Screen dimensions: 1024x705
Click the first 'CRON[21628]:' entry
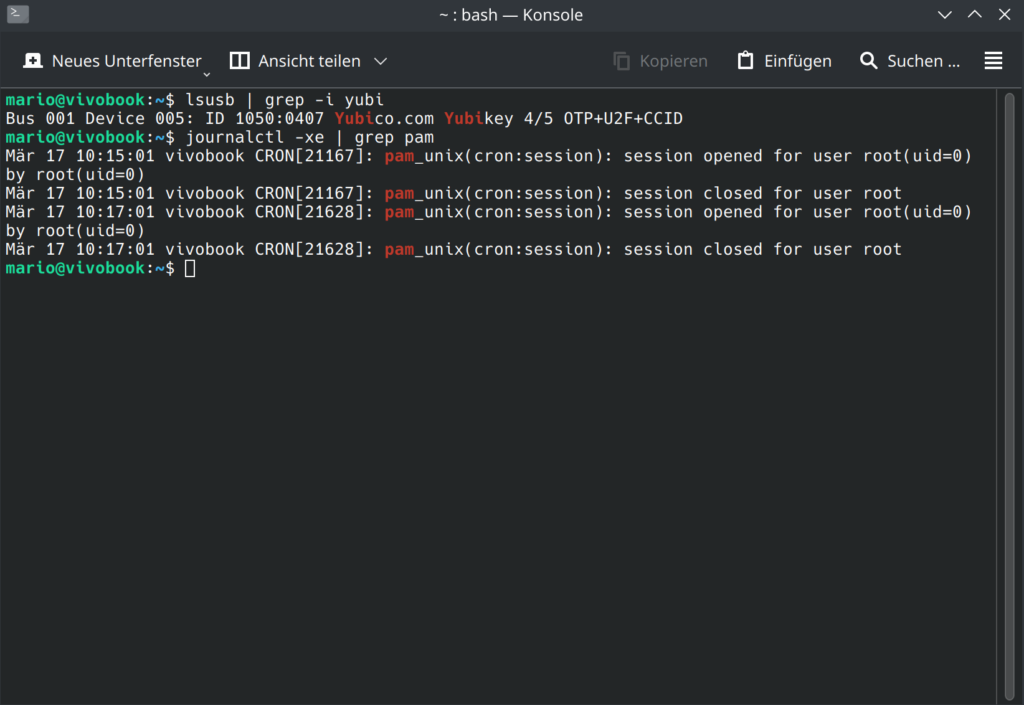314,212
